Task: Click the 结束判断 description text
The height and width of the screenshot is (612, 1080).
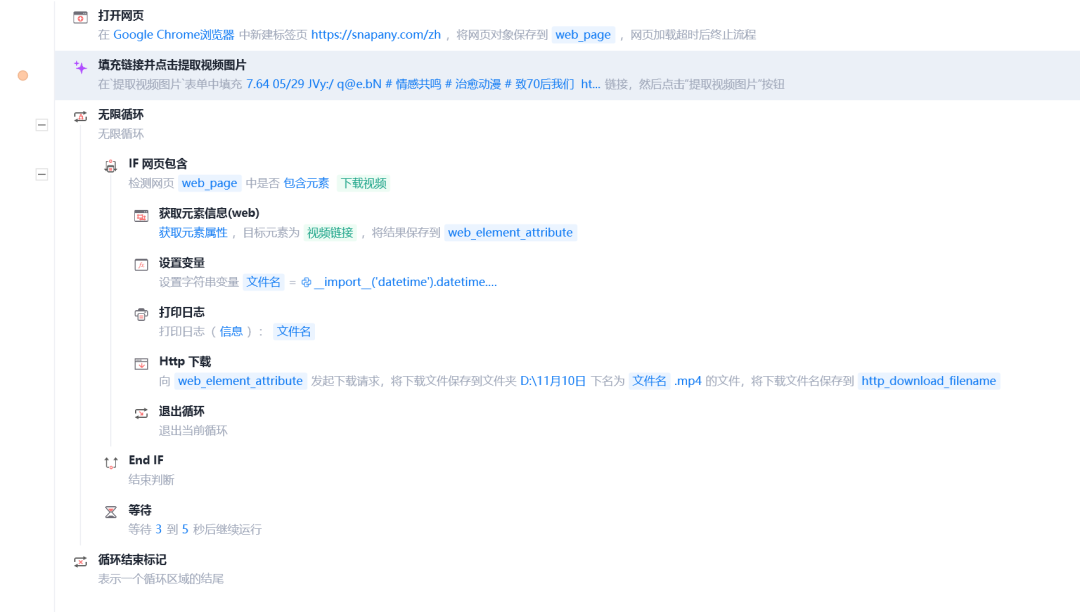Action: pos(152,480)
